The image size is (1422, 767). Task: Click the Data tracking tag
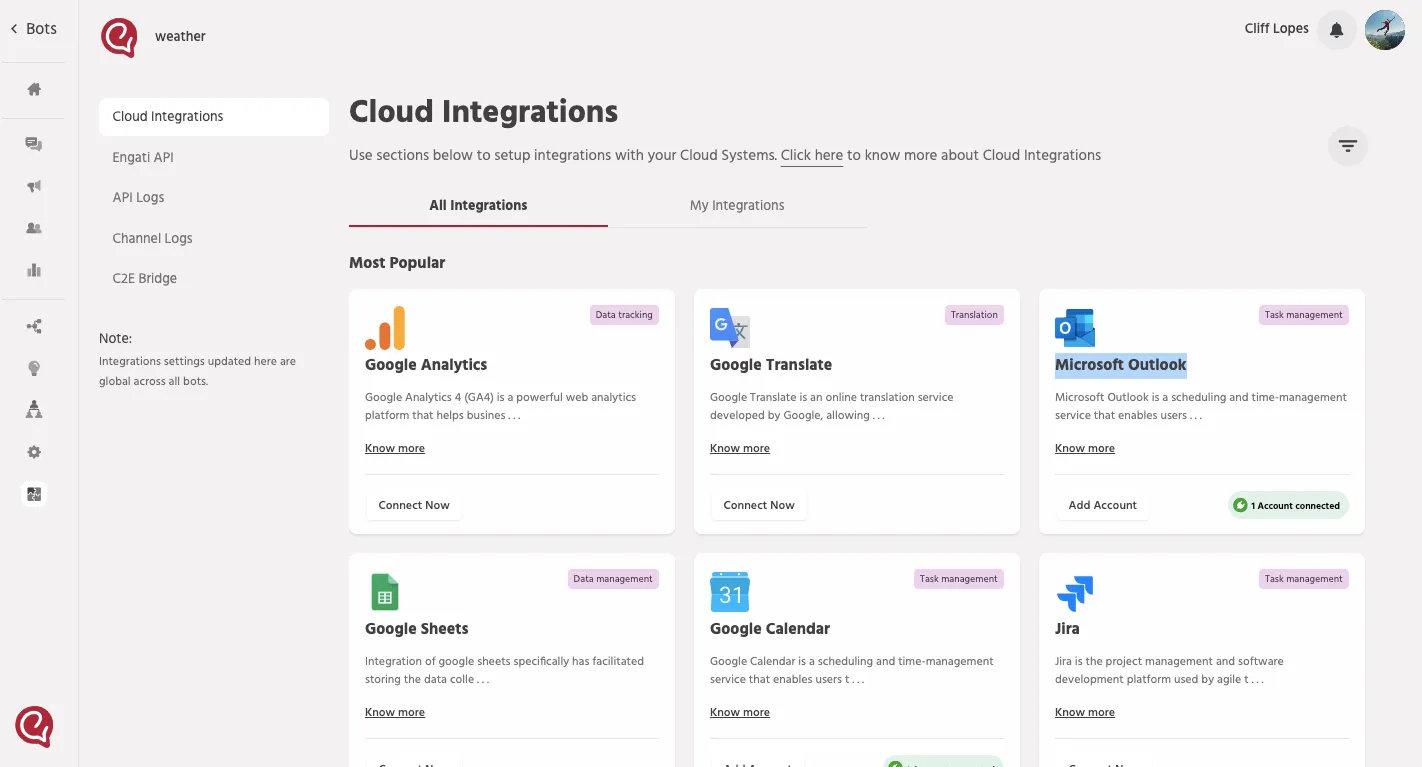pyautogui.click(x=624, y=315)
